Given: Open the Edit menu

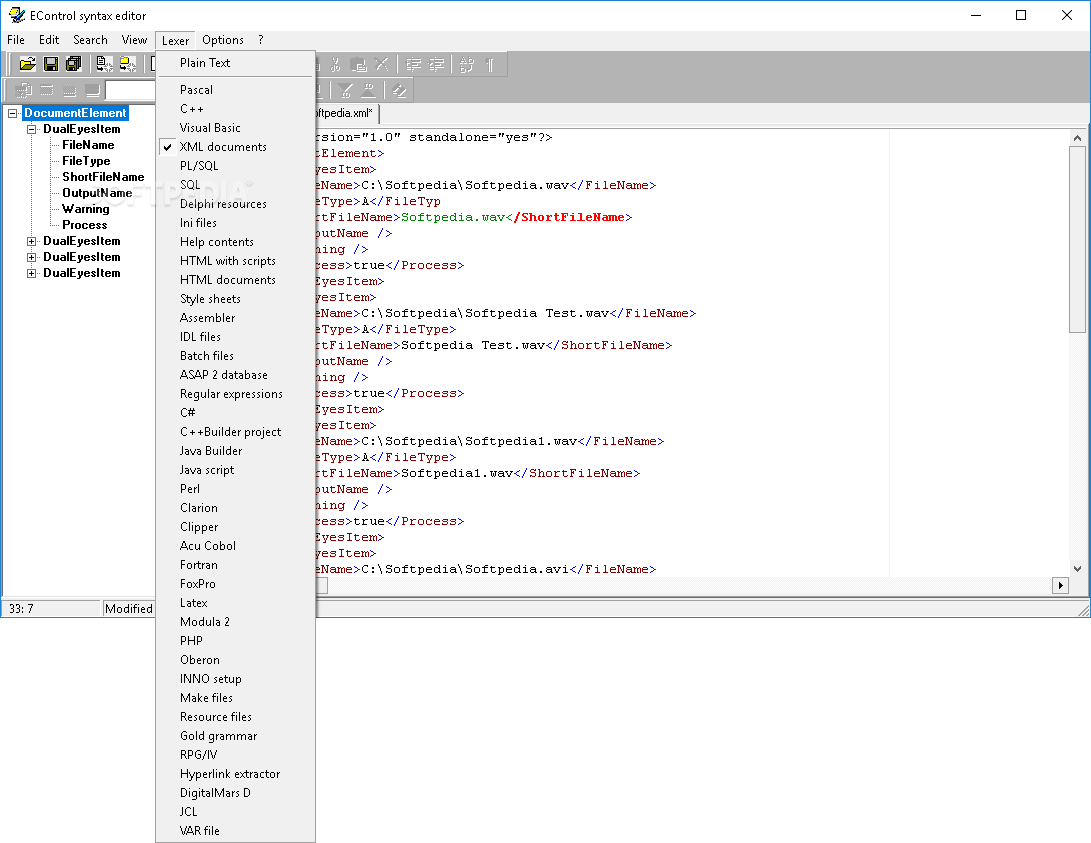Looking at the screenshot, I should pos(49,40).
